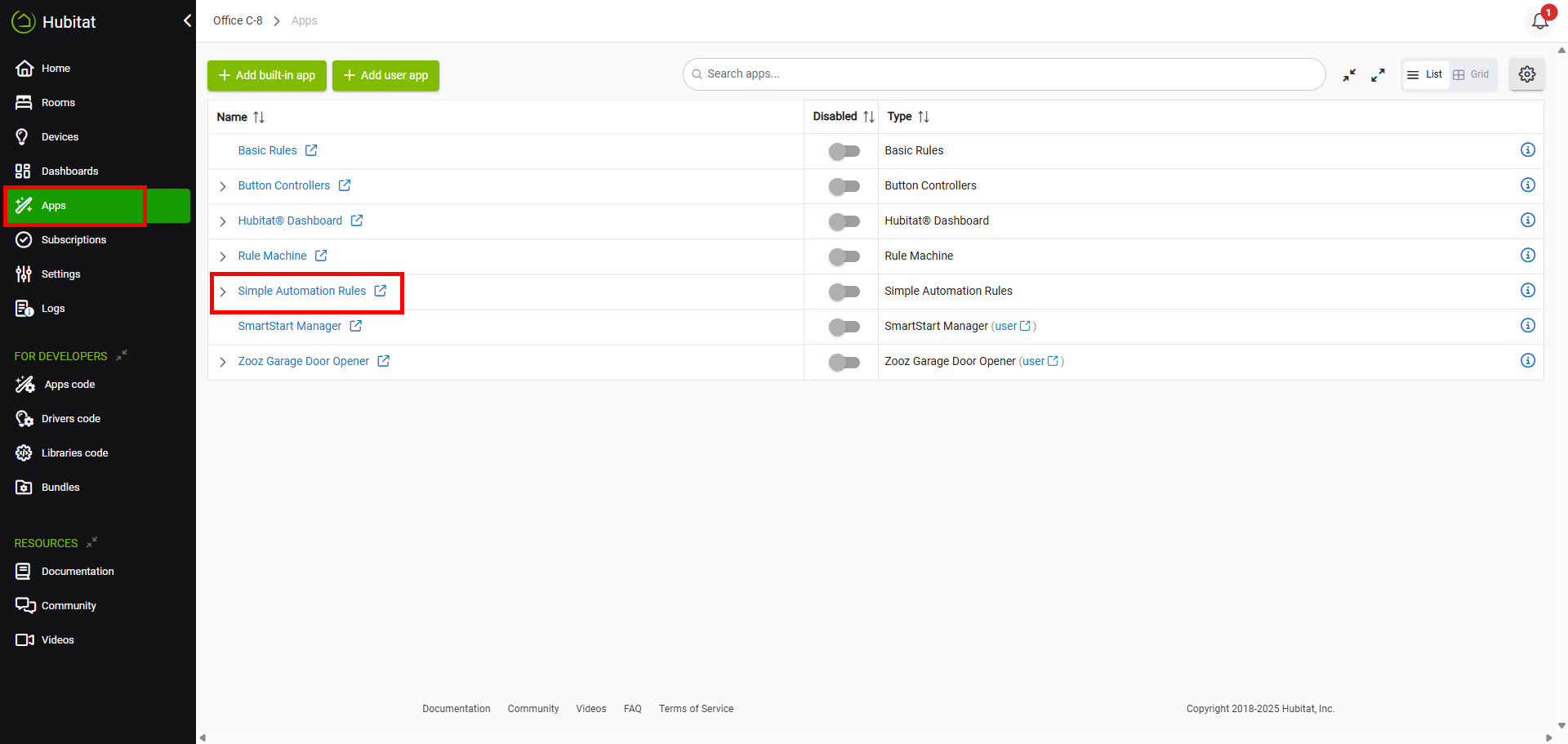Open SmartStart Manager external link icon
This screenshot has width=1568, height=744.
[x=356, y=326]
